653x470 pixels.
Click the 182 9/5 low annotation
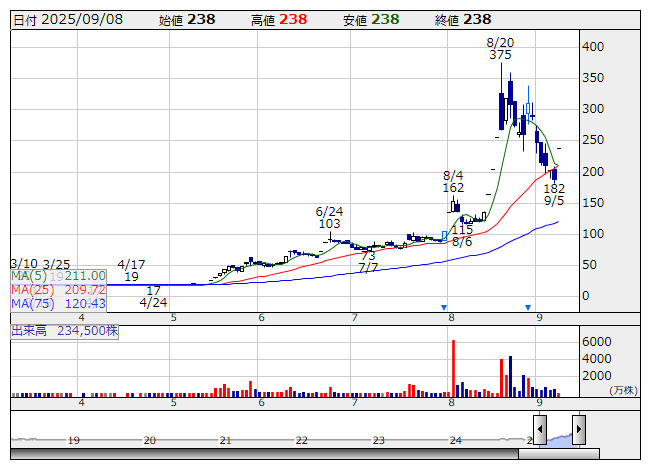pyautogui.click(x=554, y=194)
